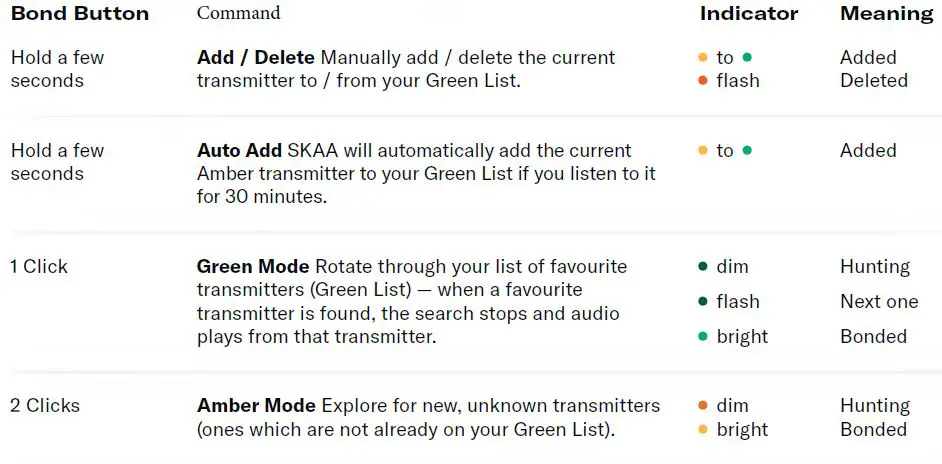Click the 1 Click bond button label

[39, 267]
